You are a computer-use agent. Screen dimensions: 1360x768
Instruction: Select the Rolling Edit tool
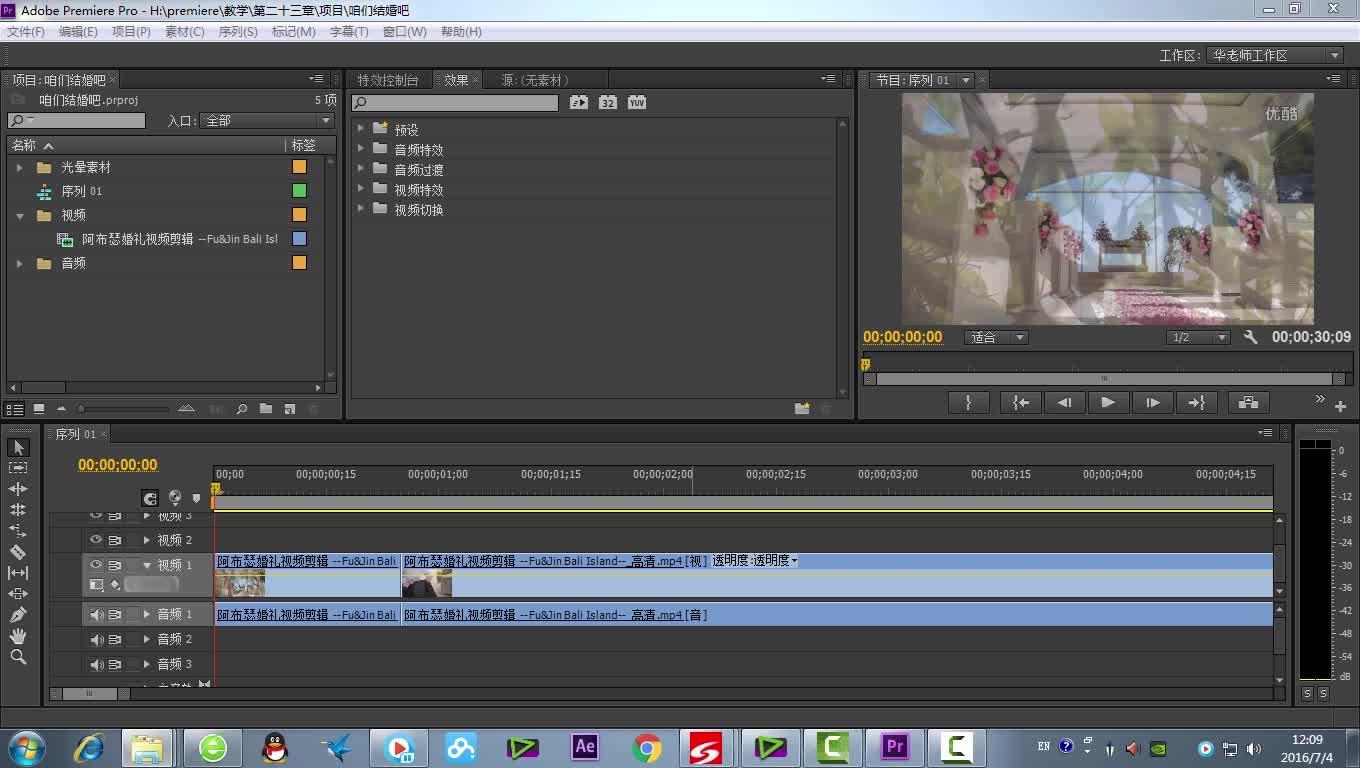18,510
